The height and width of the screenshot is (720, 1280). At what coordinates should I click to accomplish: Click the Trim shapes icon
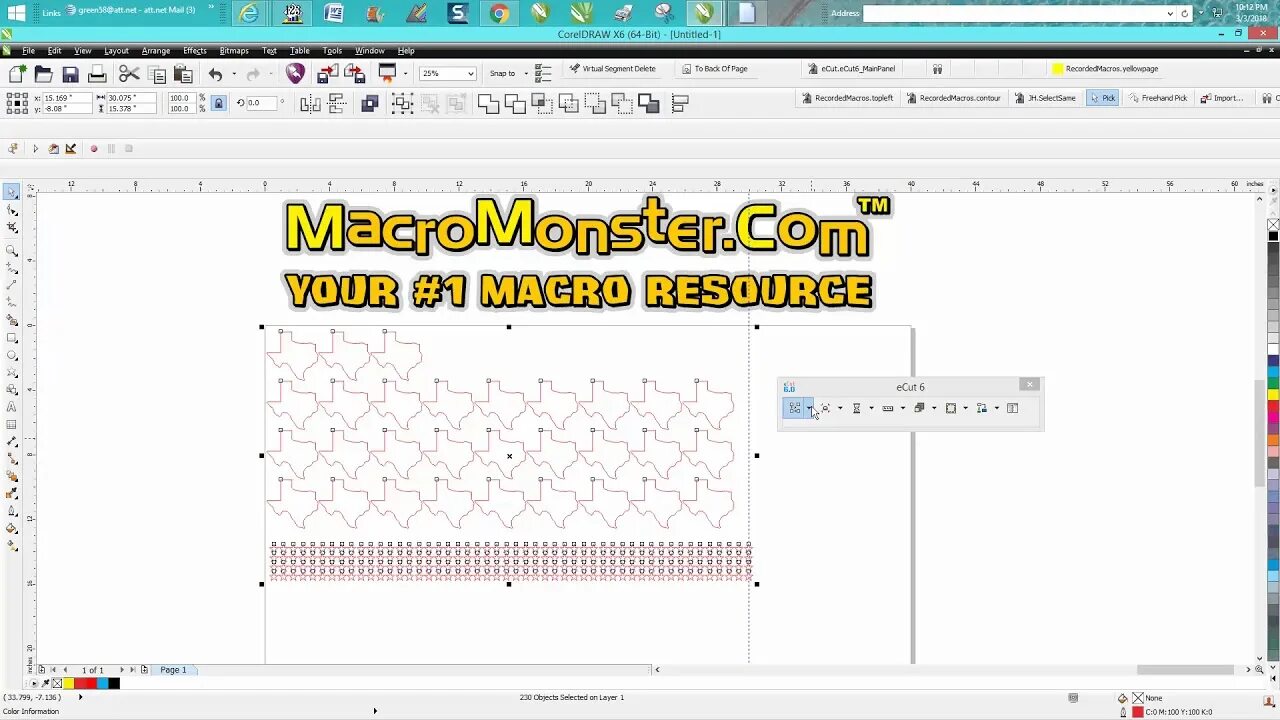(515, 103)
